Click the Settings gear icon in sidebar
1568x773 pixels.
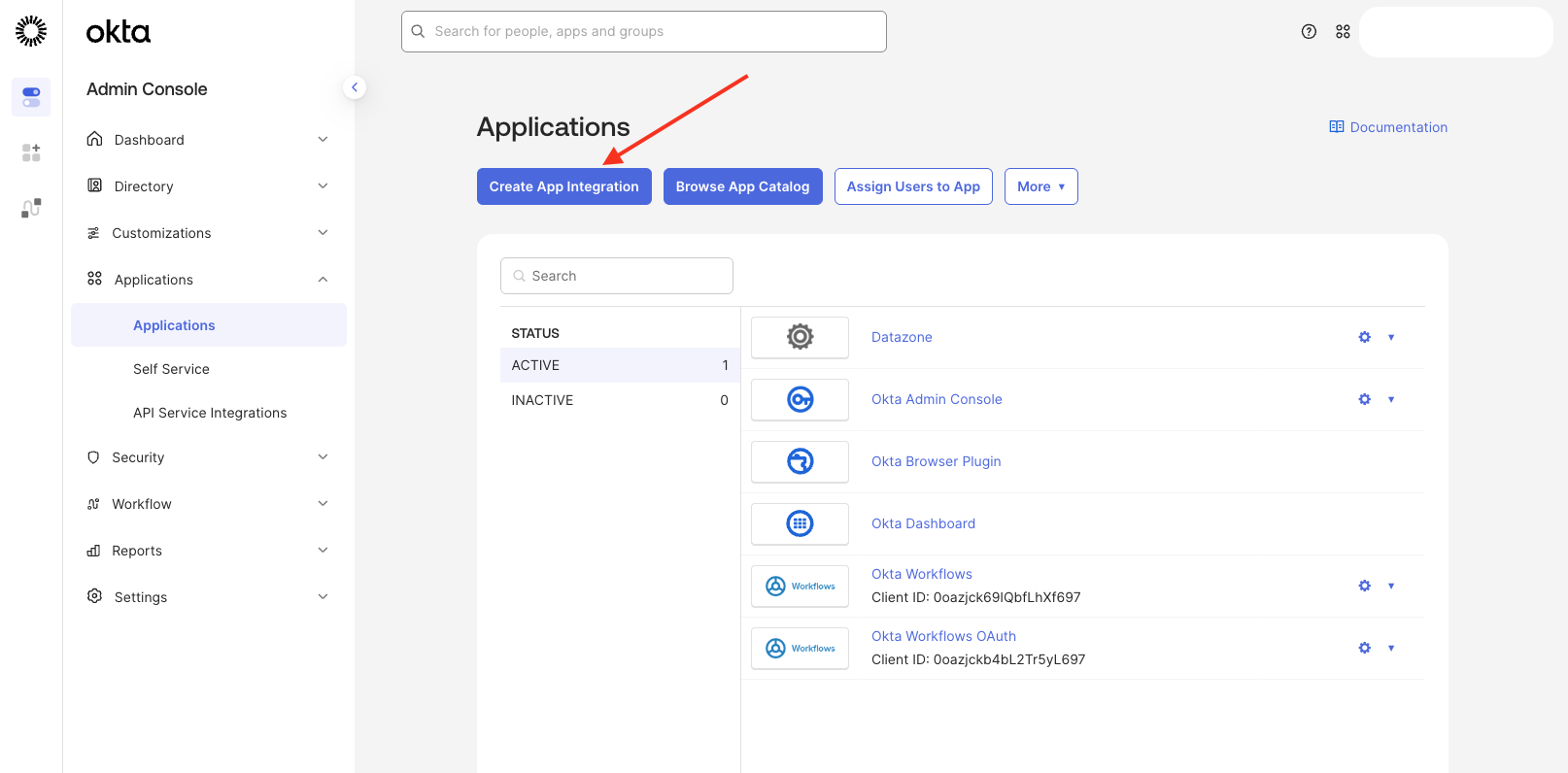pyautogui.click(x=94, y=596)
